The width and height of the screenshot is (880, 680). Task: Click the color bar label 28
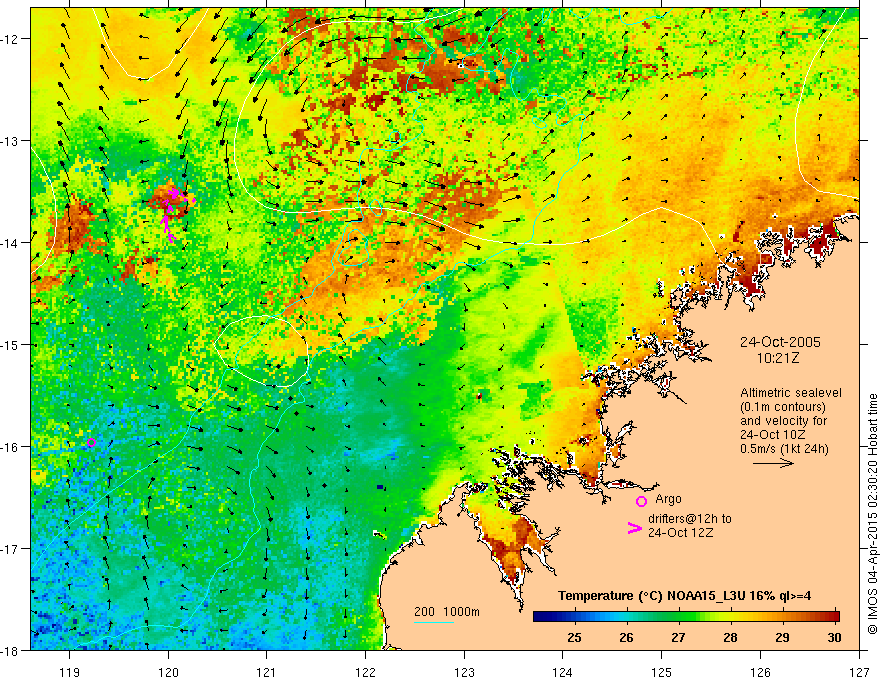coord(730,637)
